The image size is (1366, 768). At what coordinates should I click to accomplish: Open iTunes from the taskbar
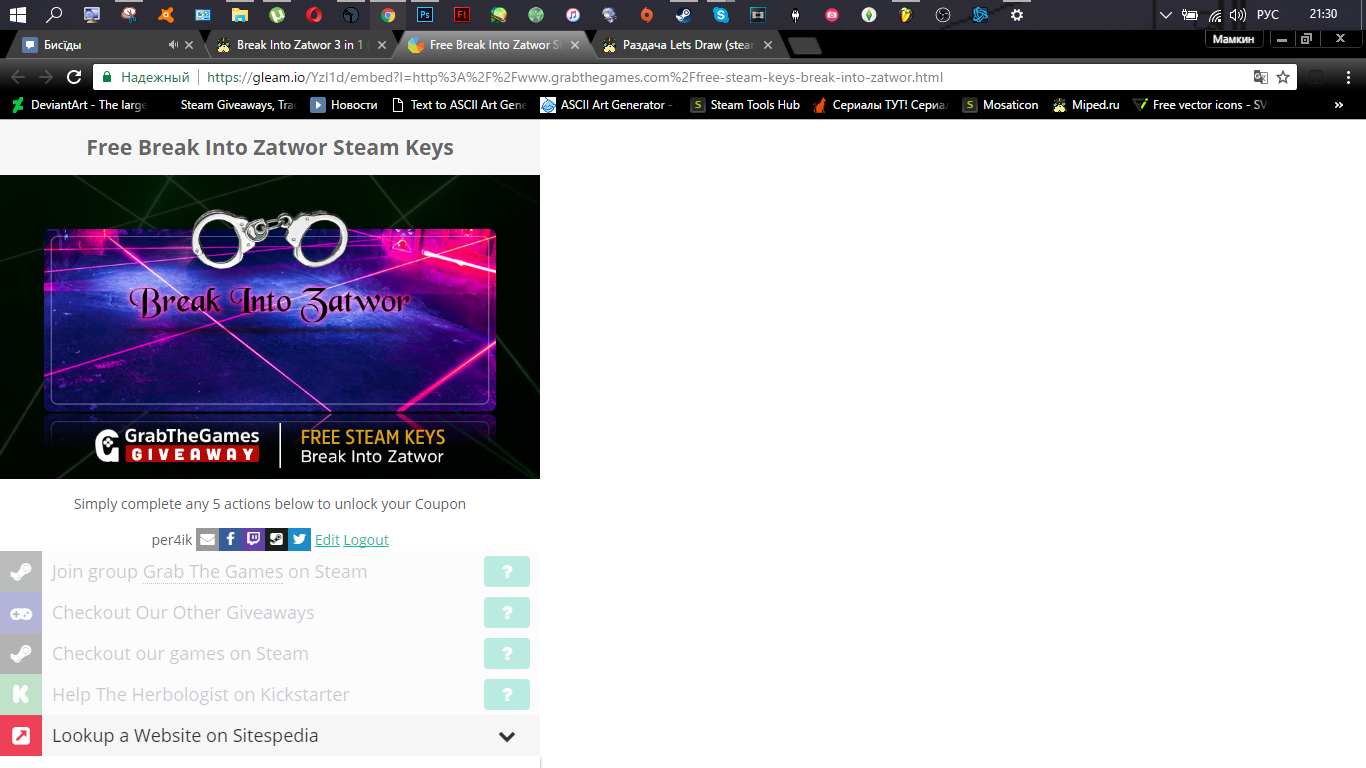[x=572, y=15]
